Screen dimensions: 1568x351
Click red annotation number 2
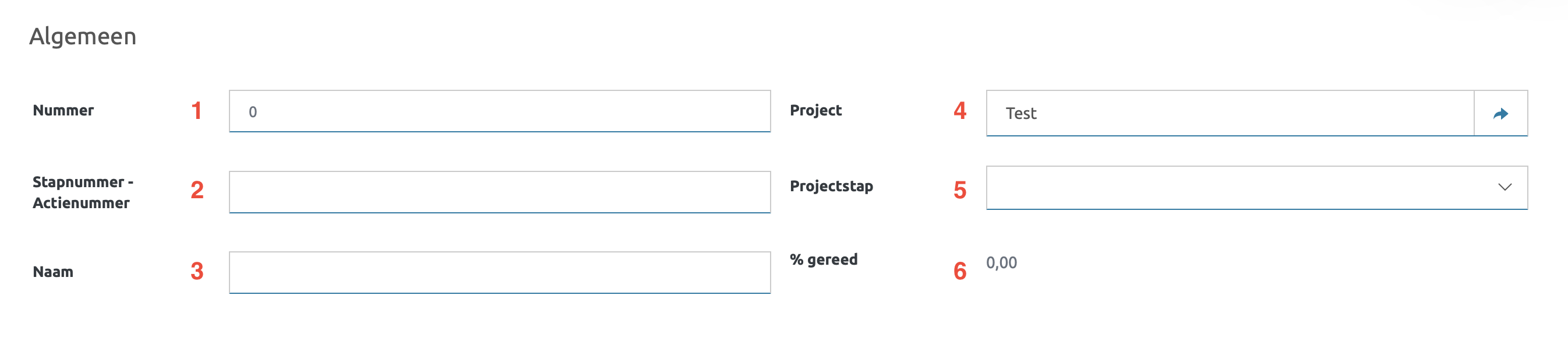point(197,190)
